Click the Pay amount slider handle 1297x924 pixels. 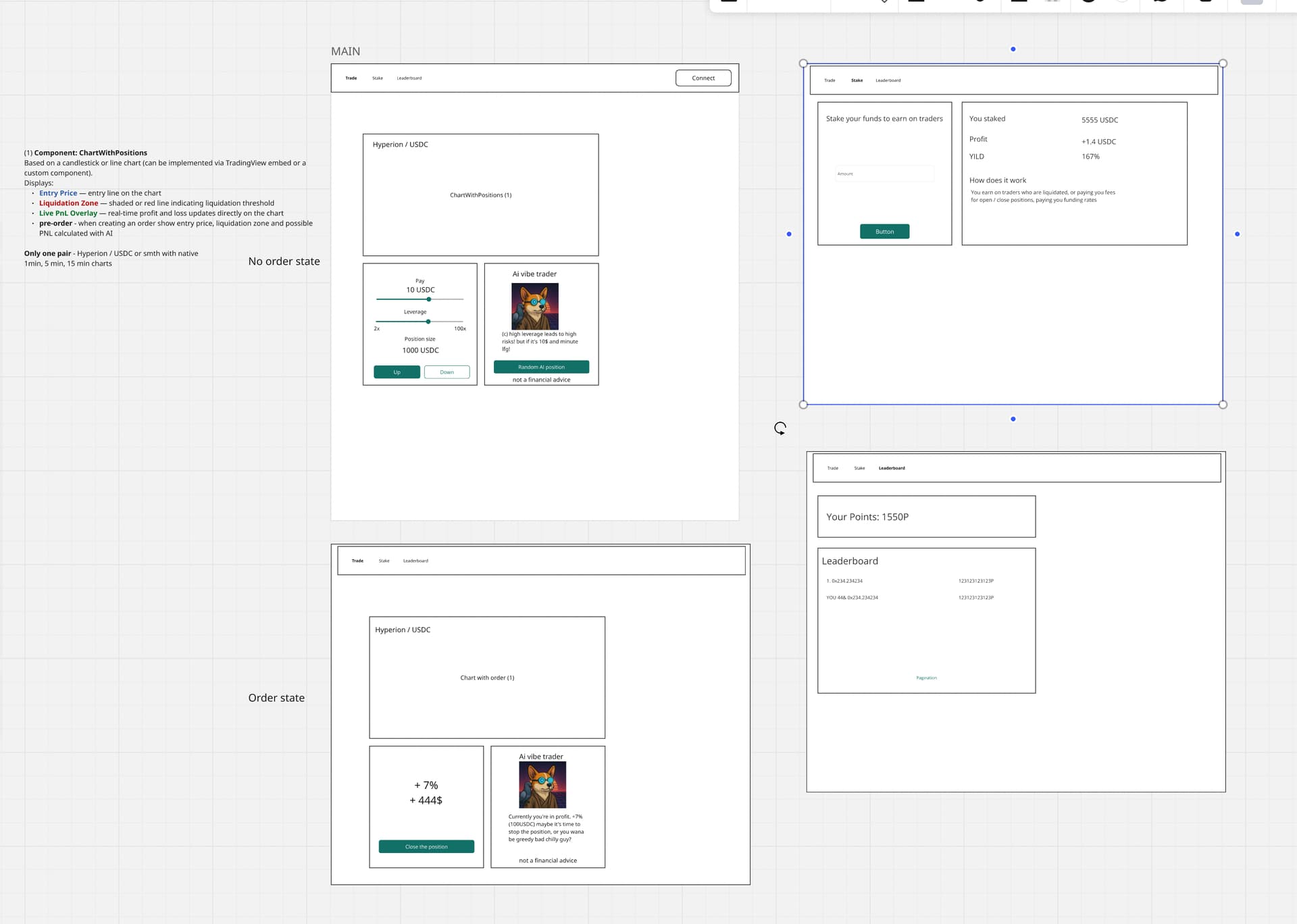pyautogui.click(x=429, y=299)
